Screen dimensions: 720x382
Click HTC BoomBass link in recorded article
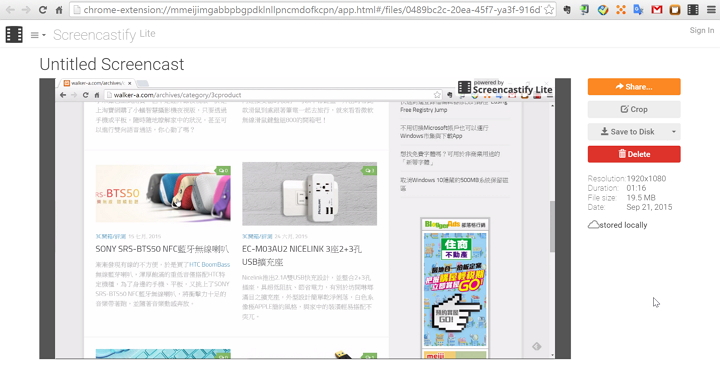coord(210,264)
